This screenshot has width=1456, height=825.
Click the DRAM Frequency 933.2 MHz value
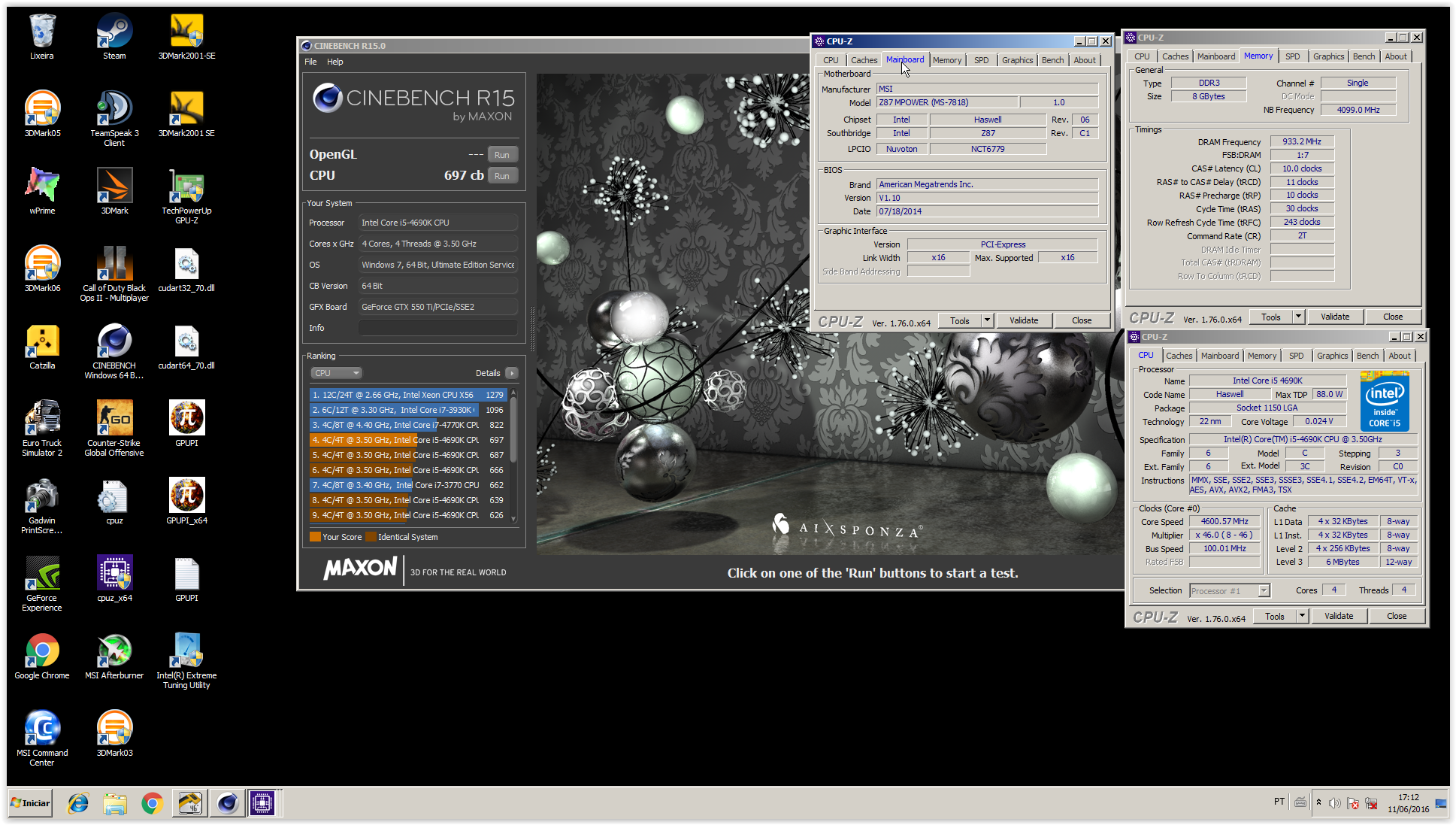[1302, 141]
